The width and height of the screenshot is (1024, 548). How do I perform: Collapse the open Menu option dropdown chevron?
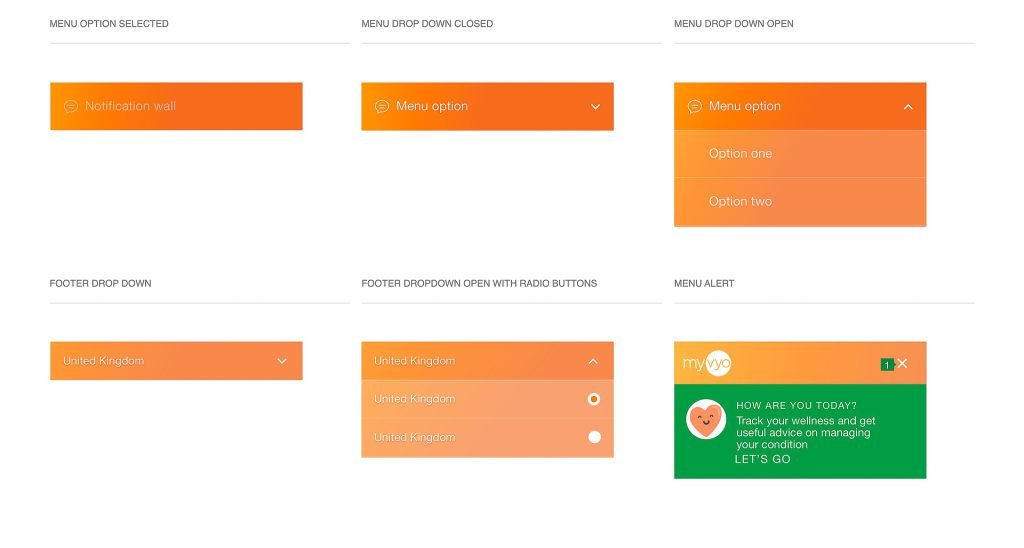pyautogui.click(x=908, y=107)
